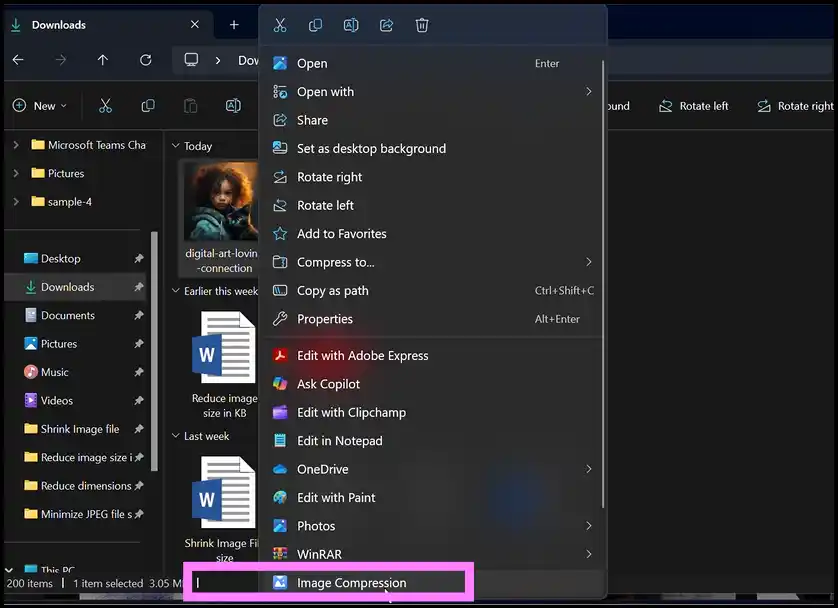Select Copy as path
This screenshot has width=838, height=608.
pyautogui.click(x=433, y=291)
